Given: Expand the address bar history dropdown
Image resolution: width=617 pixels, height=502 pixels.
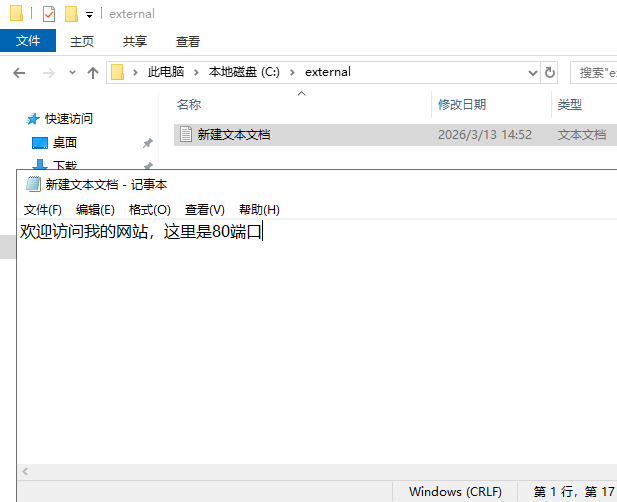Looking at the screenshot, I should point(532,73).
